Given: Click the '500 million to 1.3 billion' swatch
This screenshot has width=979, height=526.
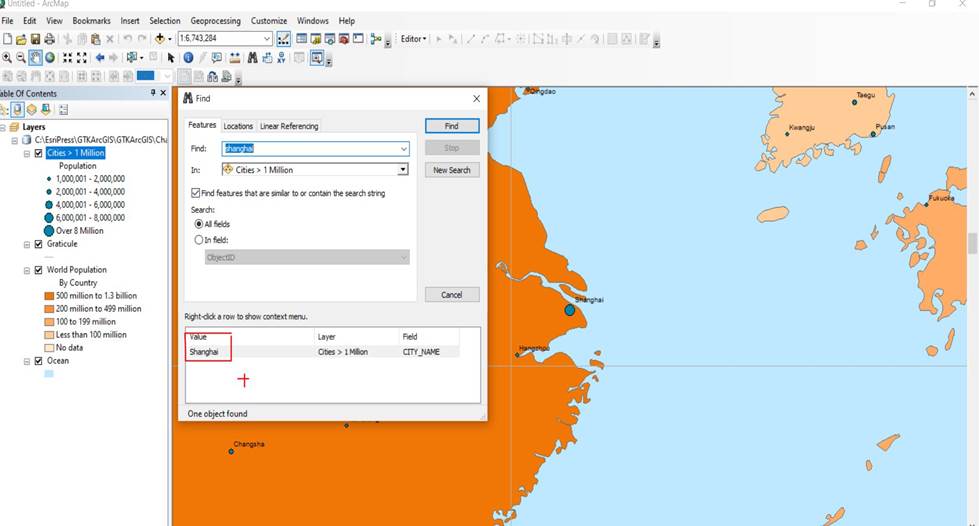Looking at the screenshot, I should point(49,295).
